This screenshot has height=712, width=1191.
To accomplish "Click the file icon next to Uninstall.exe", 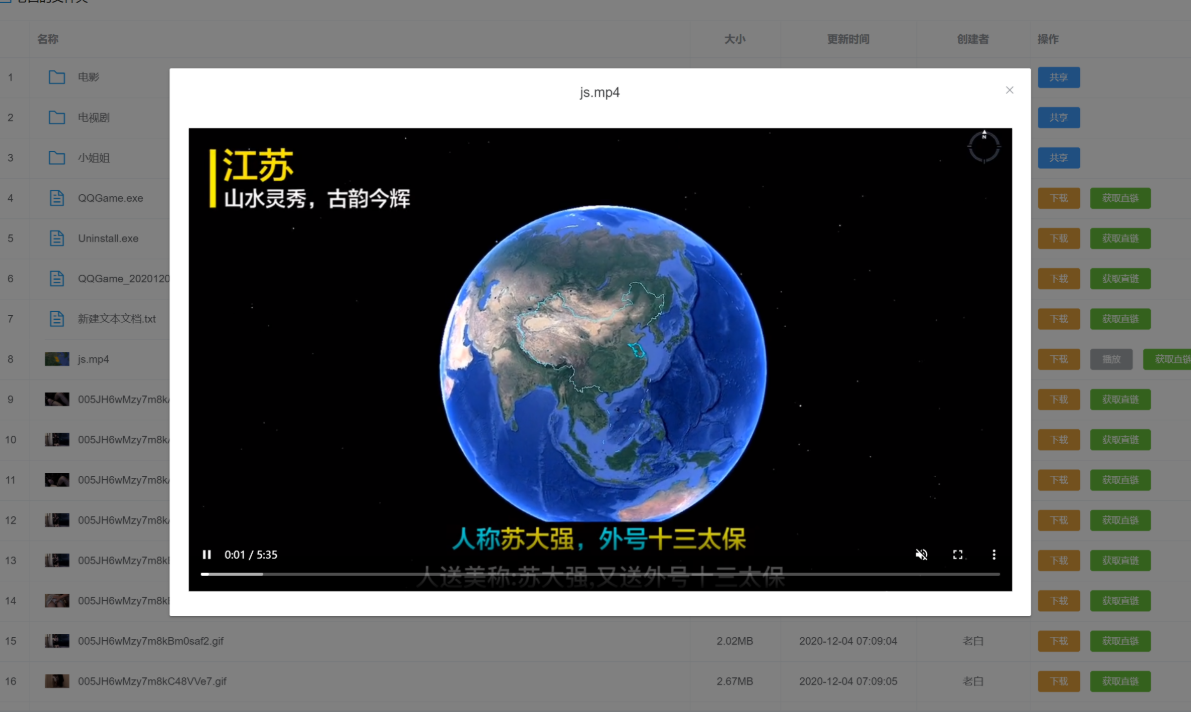I will pos(57,238).
